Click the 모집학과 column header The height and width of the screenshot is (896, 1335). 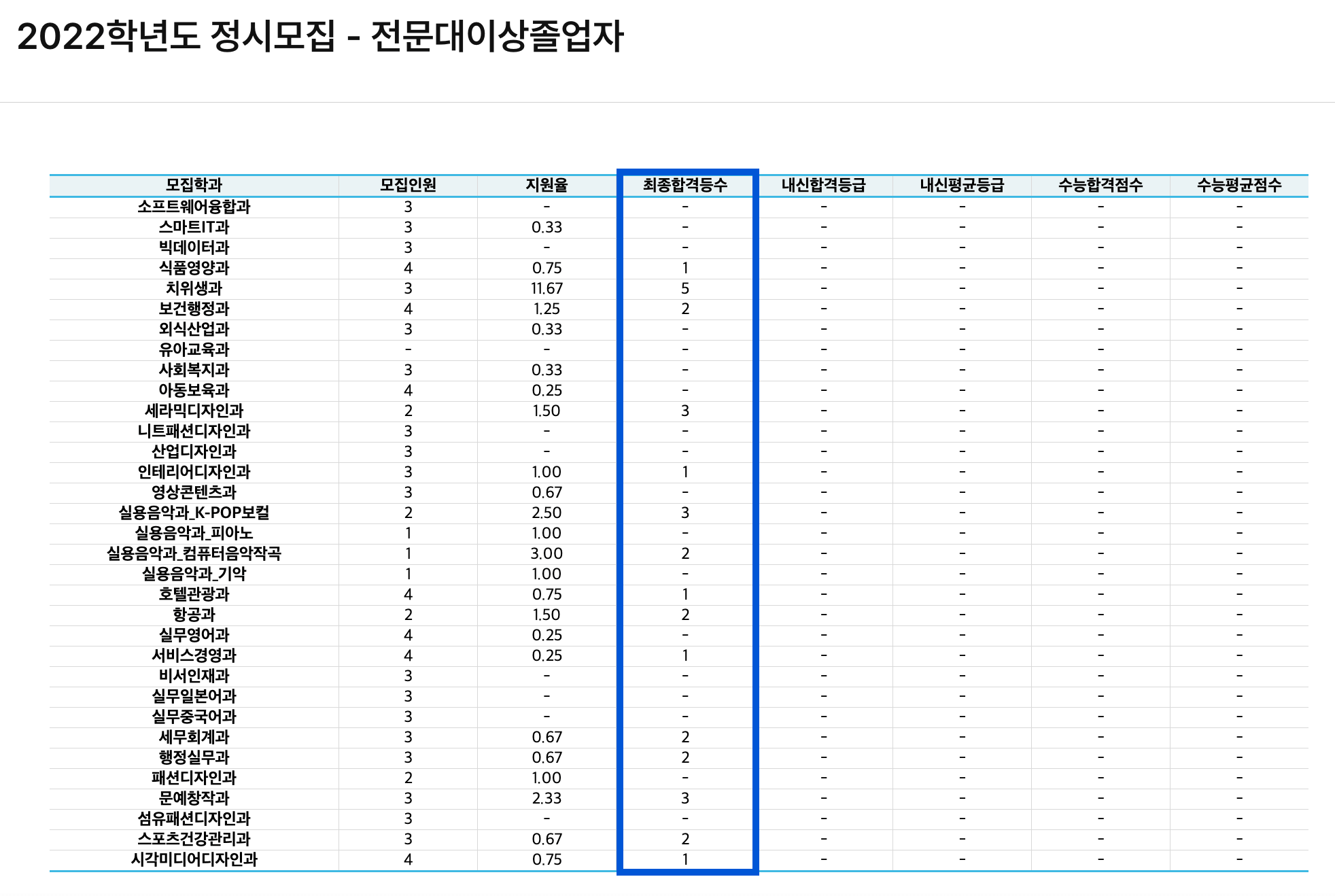click(x=194, y=185)
